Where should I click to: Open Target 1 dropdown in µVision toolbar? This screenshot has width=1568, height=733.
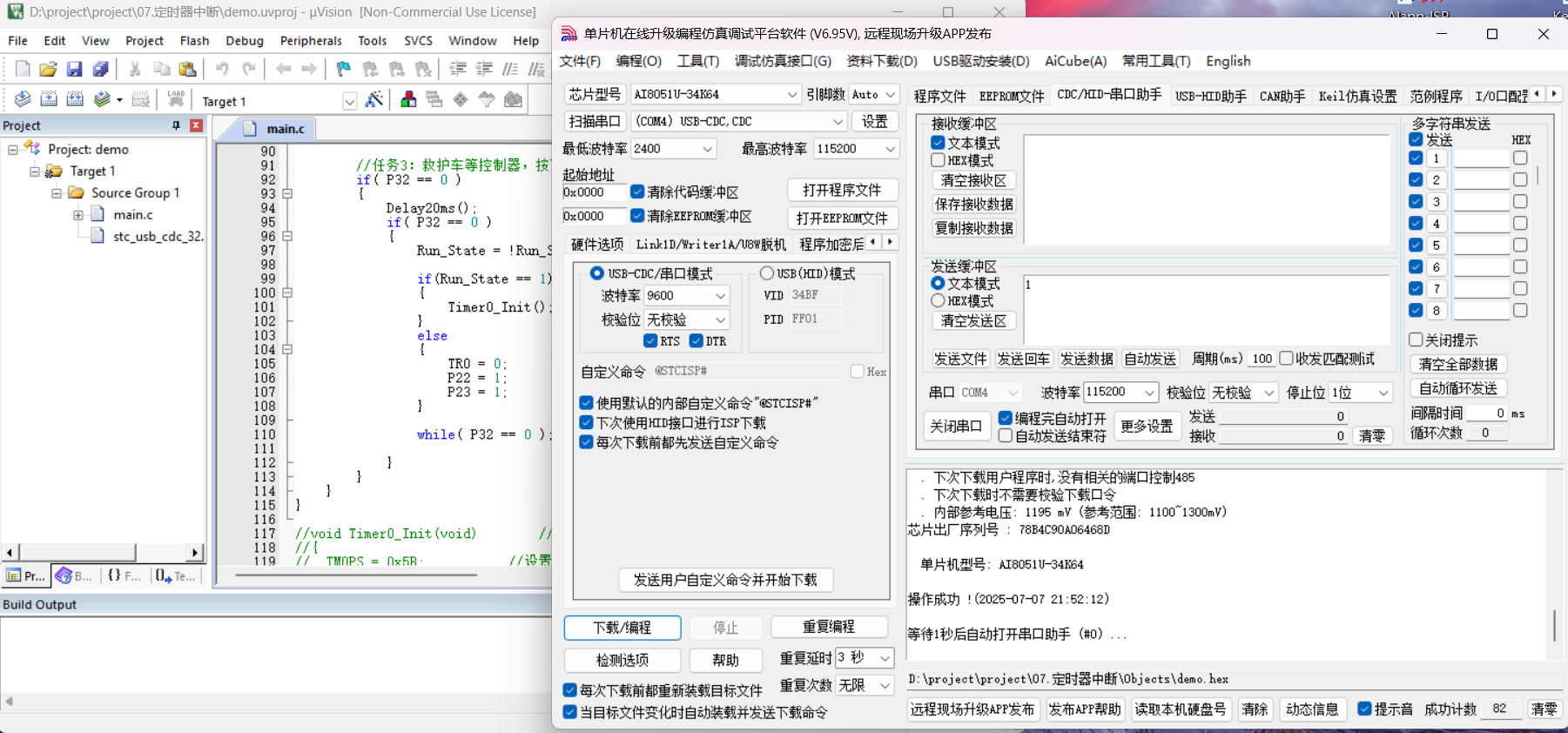349,101
